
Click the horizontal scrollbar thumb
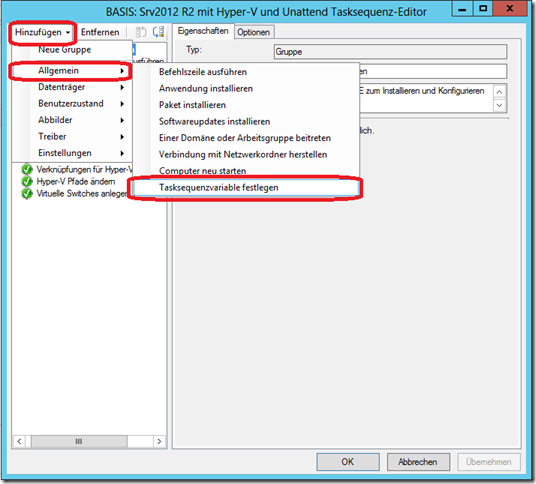pyautogui.click(x=79, y=441)
